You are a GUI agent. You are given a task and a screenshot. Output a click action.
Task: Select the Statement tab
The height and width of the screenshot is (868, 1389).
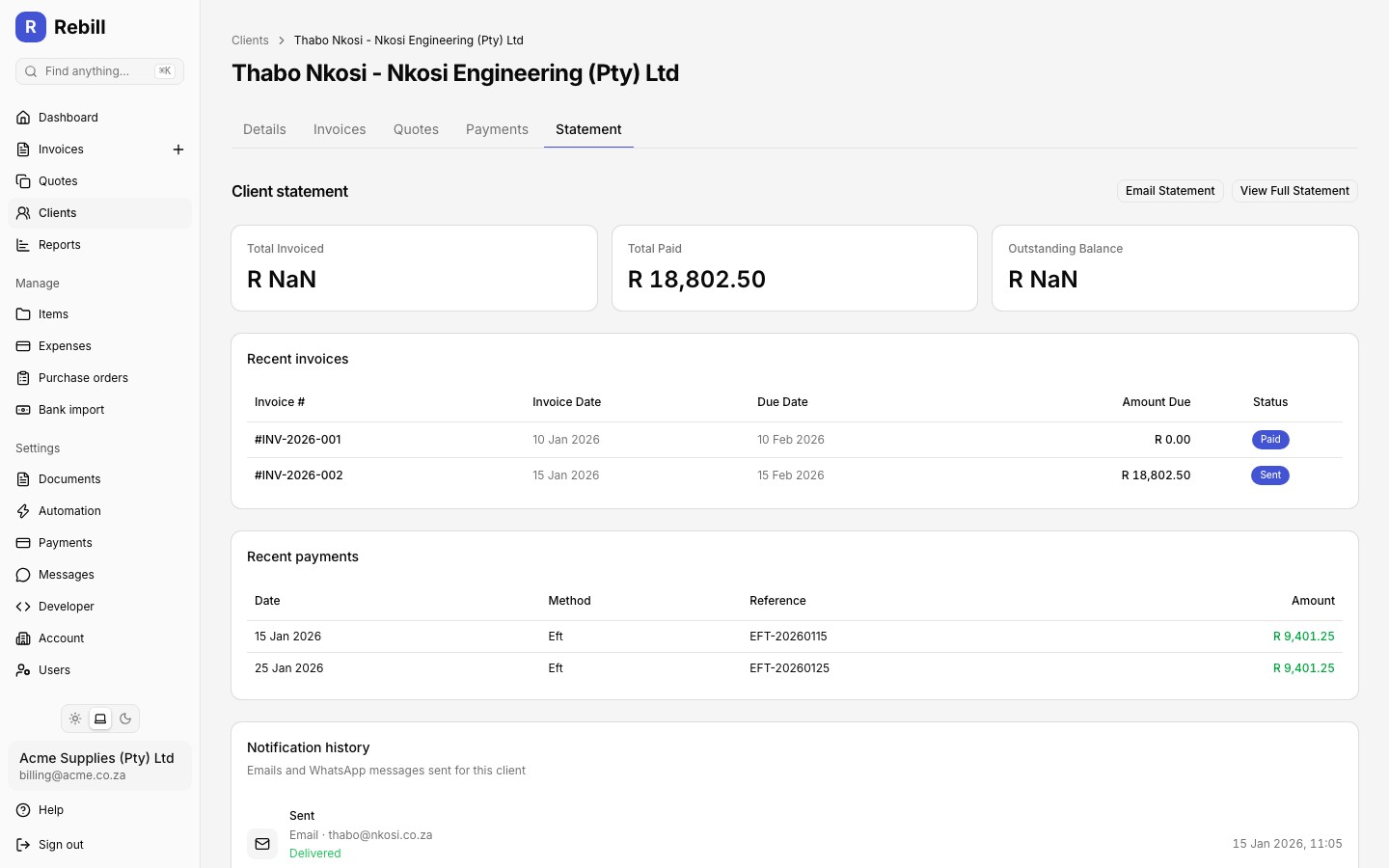(x=588, y=129)
